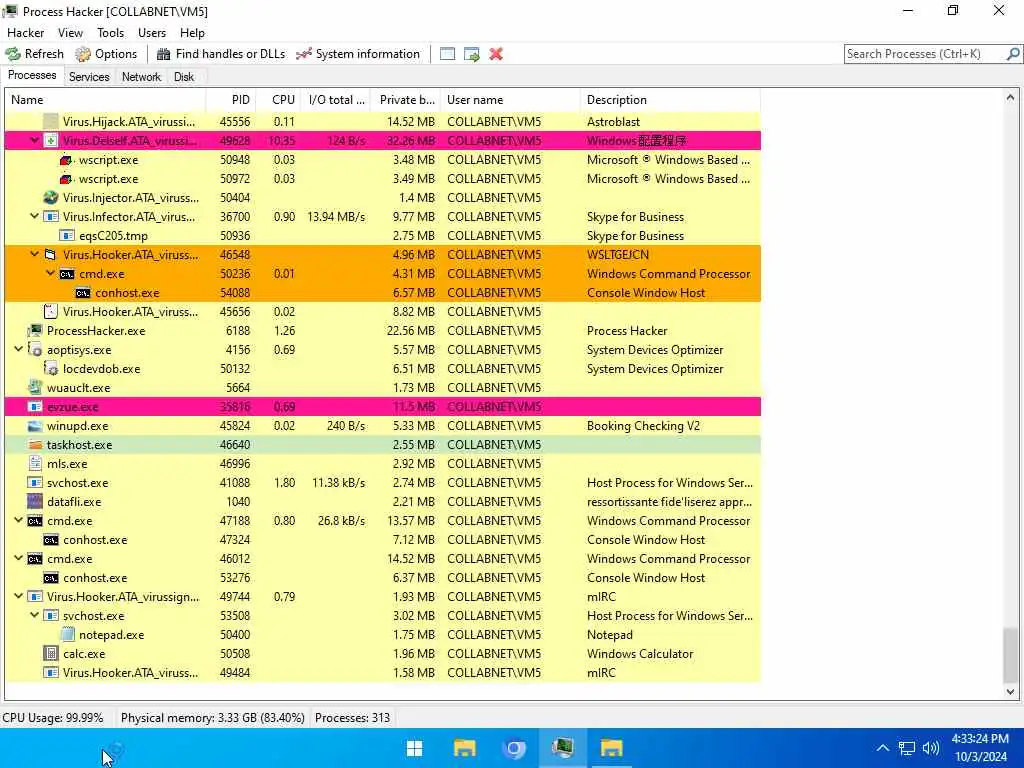Collapse the Virus.Hooker.ATA PID 46548 tree
The width and height of the screenshot is (1024, 768).
[x=35, y=254]
